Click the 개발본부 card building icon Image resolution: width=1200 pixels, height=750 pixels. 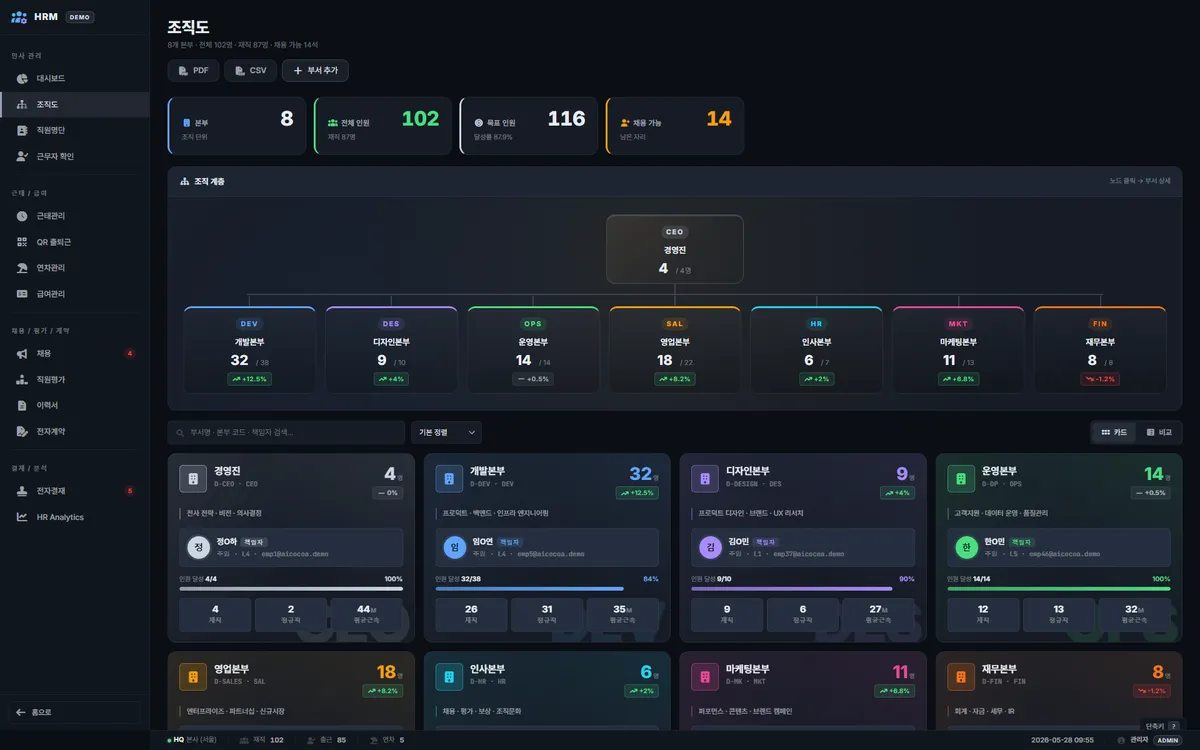tap(449, 478)
